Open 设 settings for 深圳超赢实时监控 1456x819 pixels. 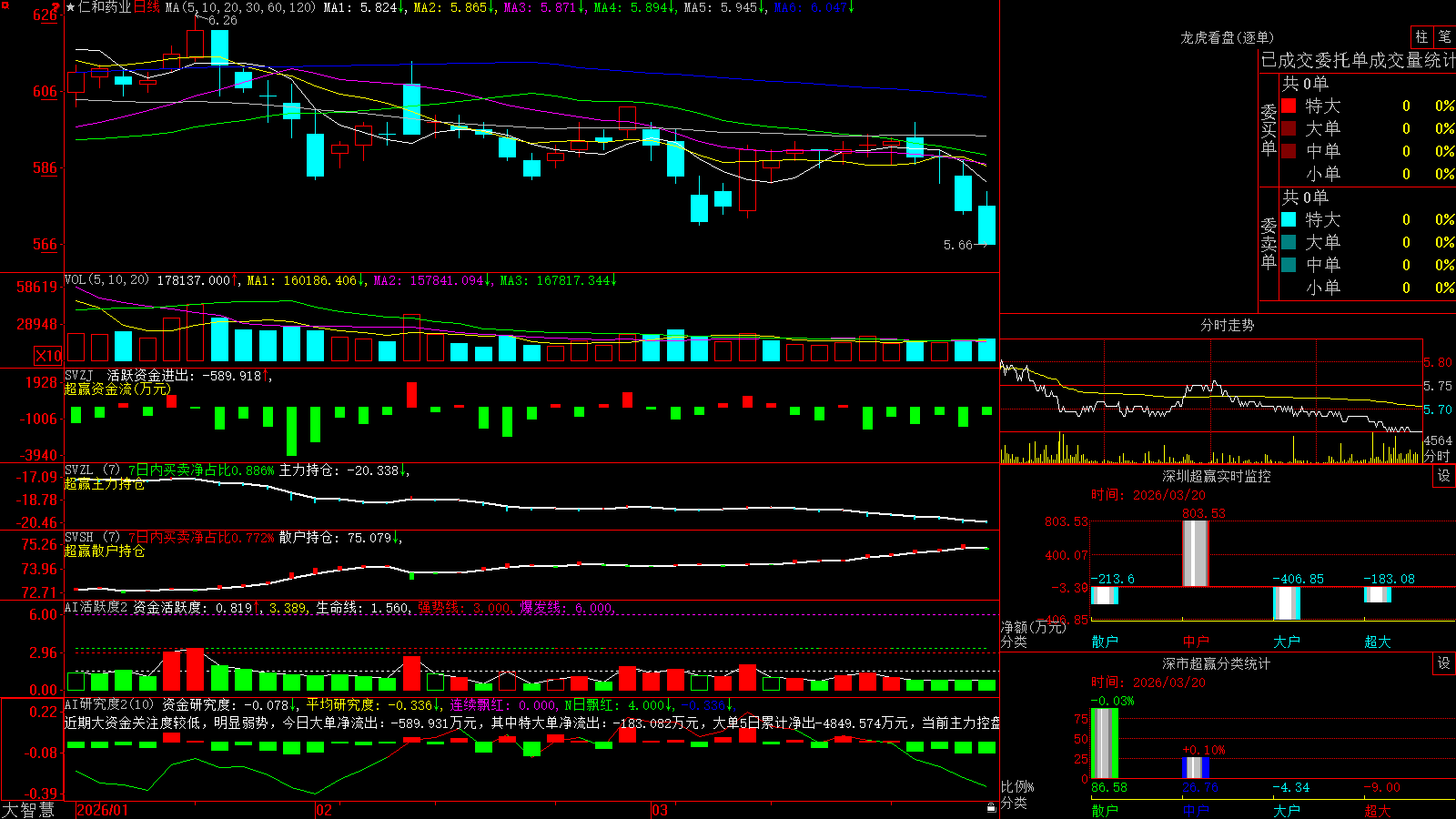tap(1444, 476)
